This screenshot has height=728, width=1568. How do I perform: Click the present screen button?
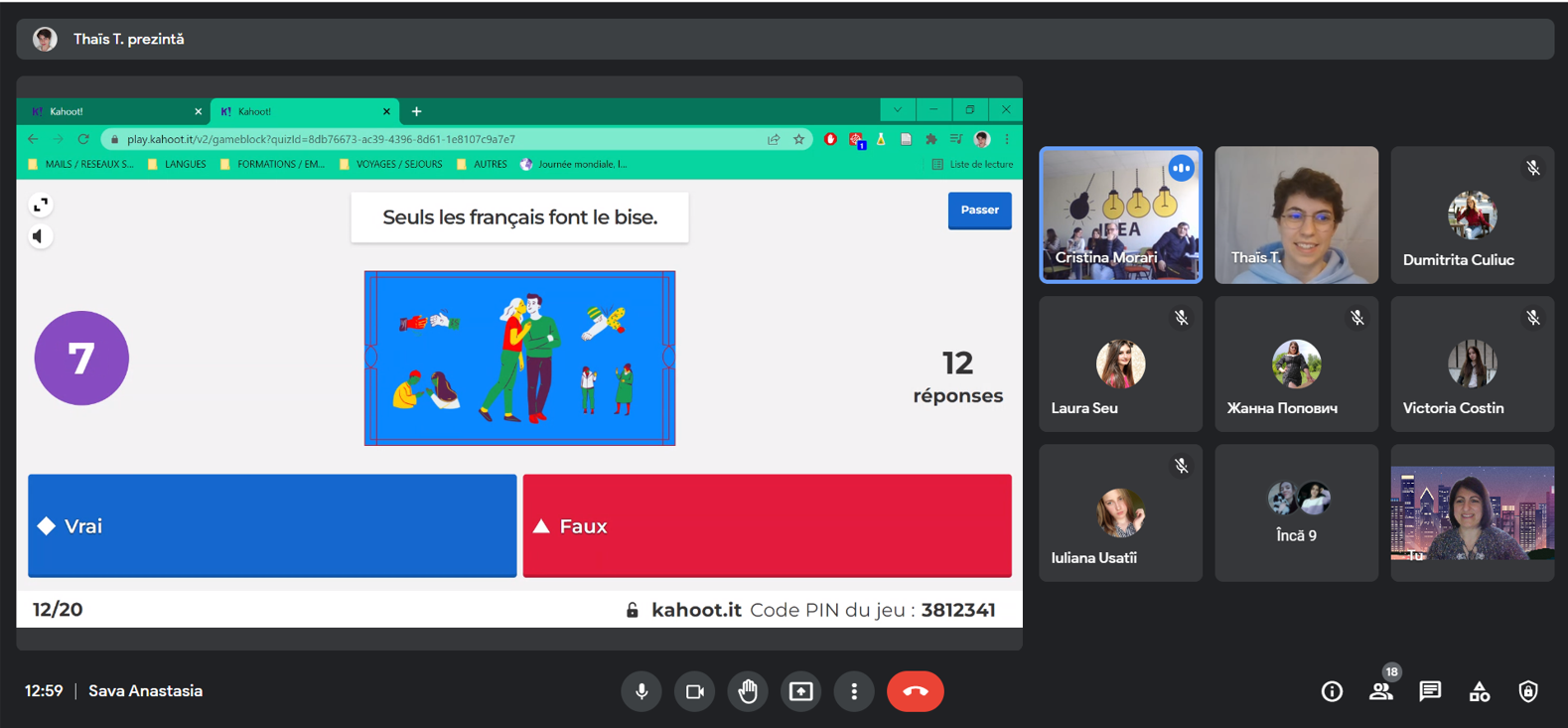click(800, 691)
